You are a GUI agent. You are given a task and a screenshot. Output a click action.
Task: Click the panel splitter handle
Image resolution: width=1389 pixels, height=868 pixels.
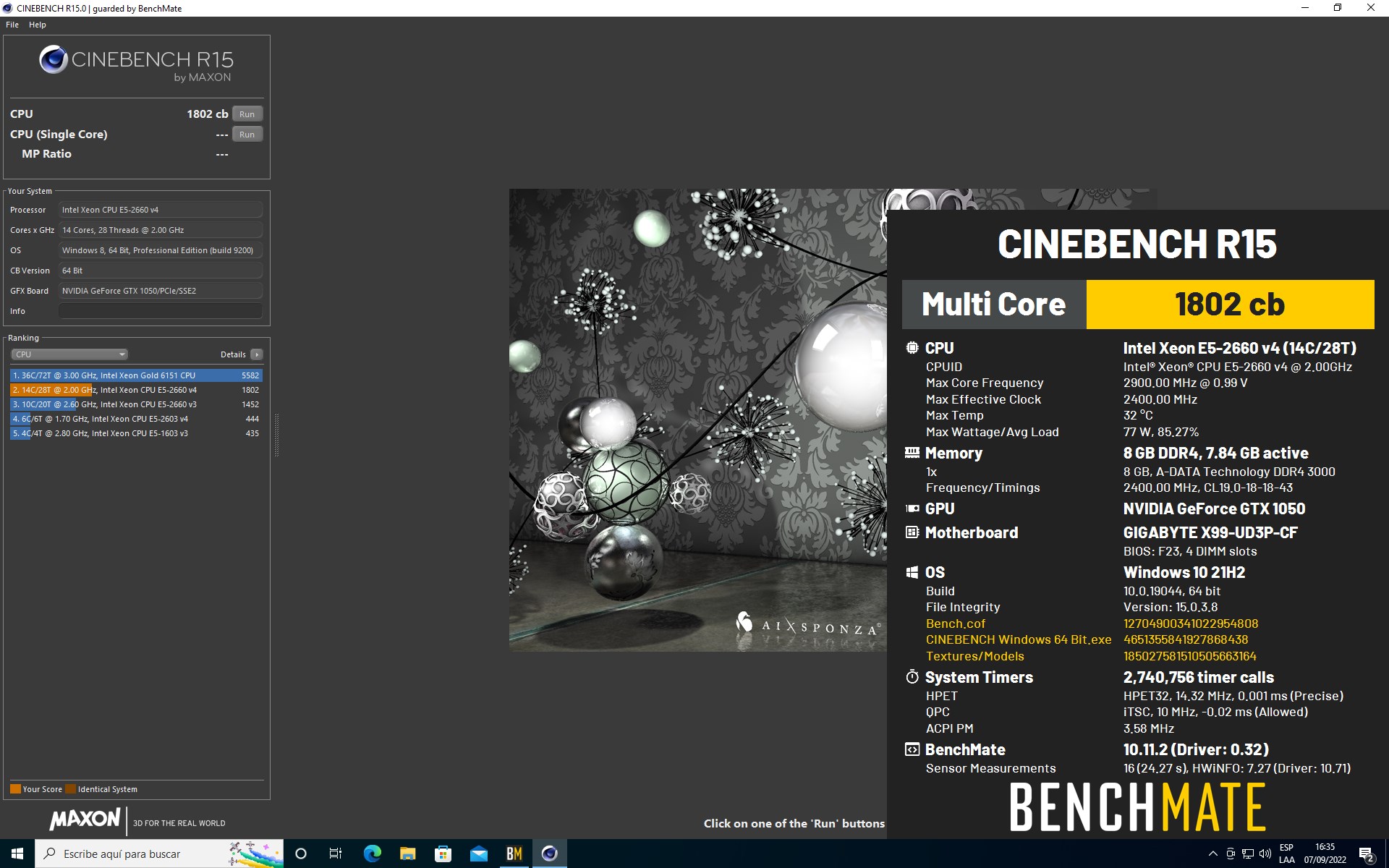click(x=276, y=435)
